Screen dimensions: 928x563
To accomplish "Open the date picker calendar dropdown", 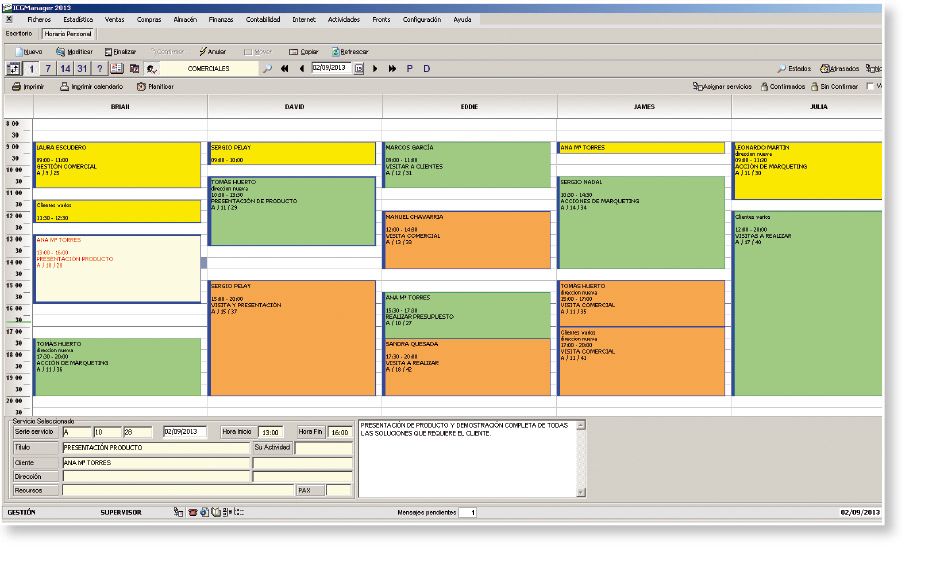I will (x=359, y=69).
